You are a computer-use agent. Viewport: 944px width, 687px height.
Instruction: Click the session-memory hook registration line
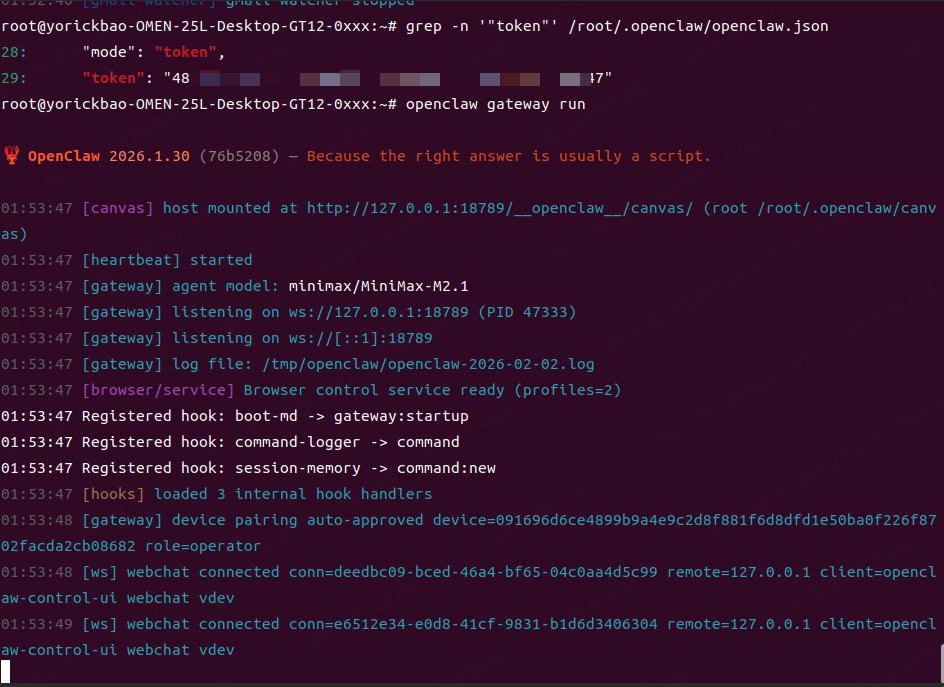tap(288, 468)
